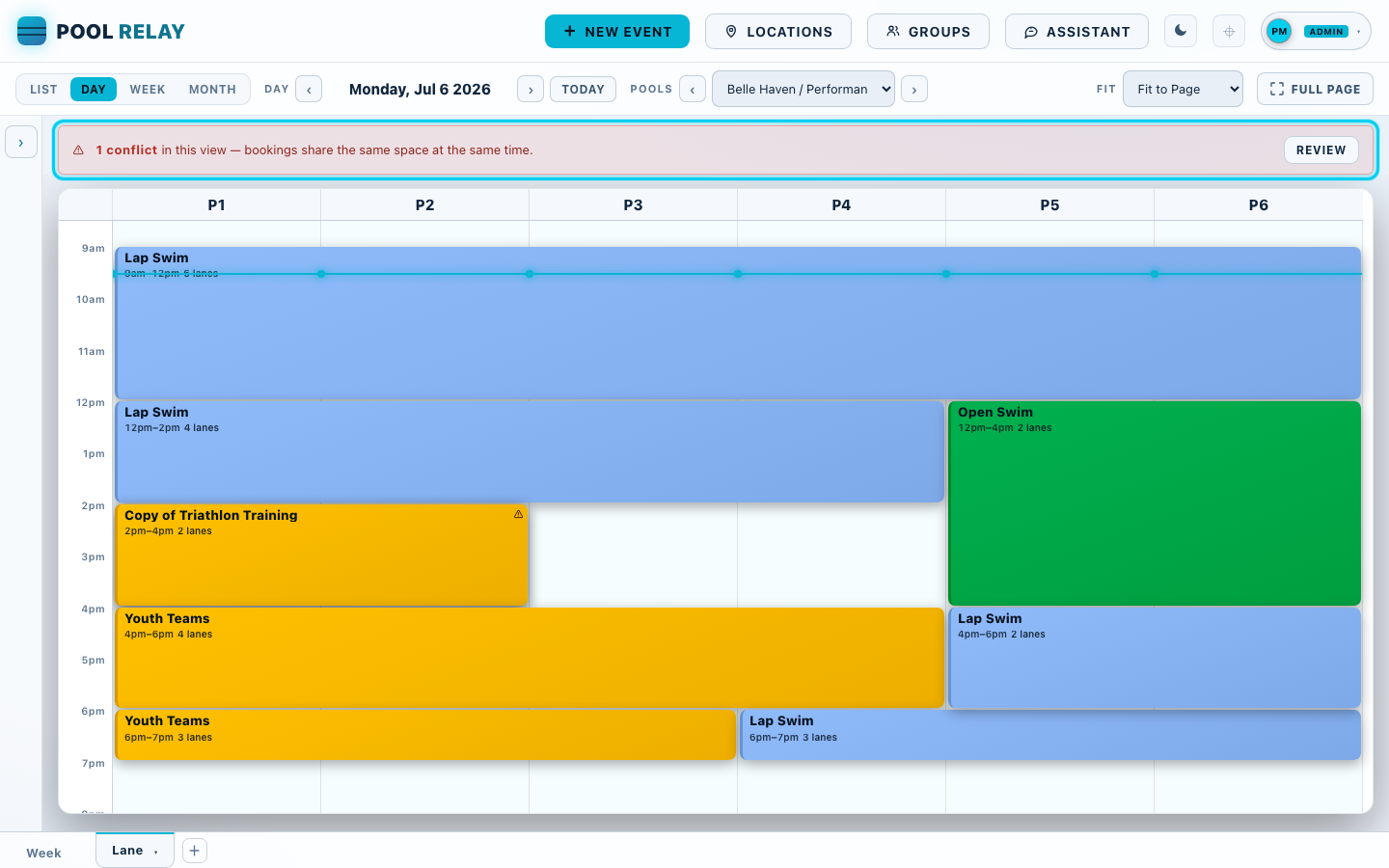
Task: Switch to Week view
Action: (148, 89)
